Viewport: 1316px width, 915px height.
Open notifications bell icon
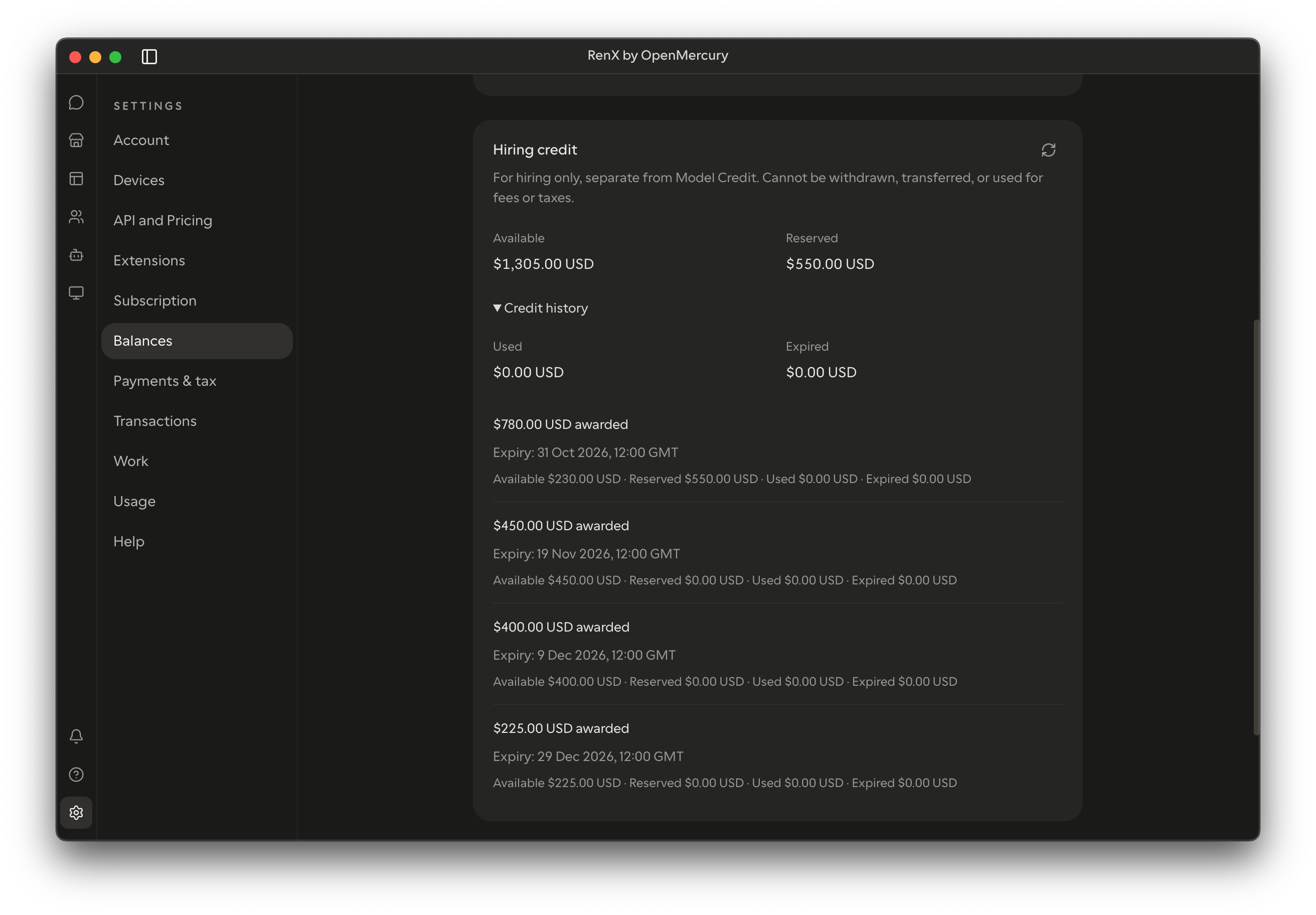pyautogui.click(x=76, y=736)
